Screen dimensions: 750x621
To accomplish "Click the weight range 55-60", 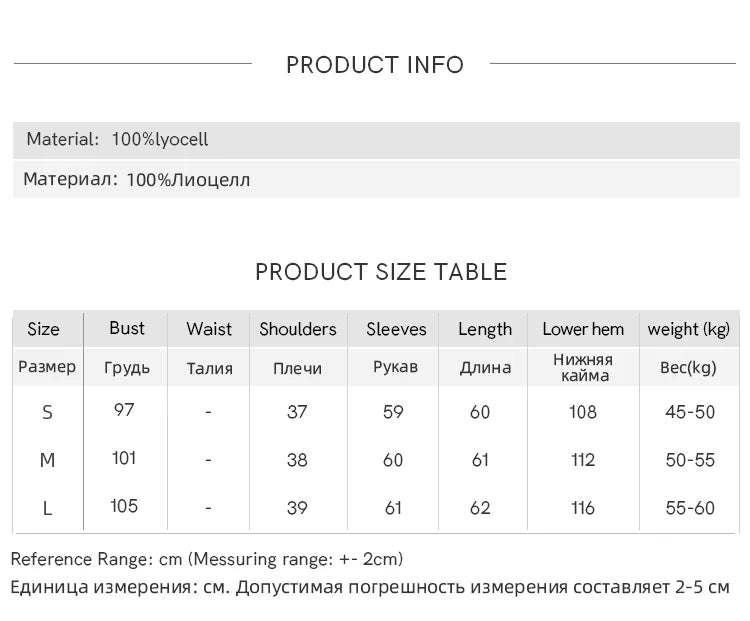I will point(690,508).
